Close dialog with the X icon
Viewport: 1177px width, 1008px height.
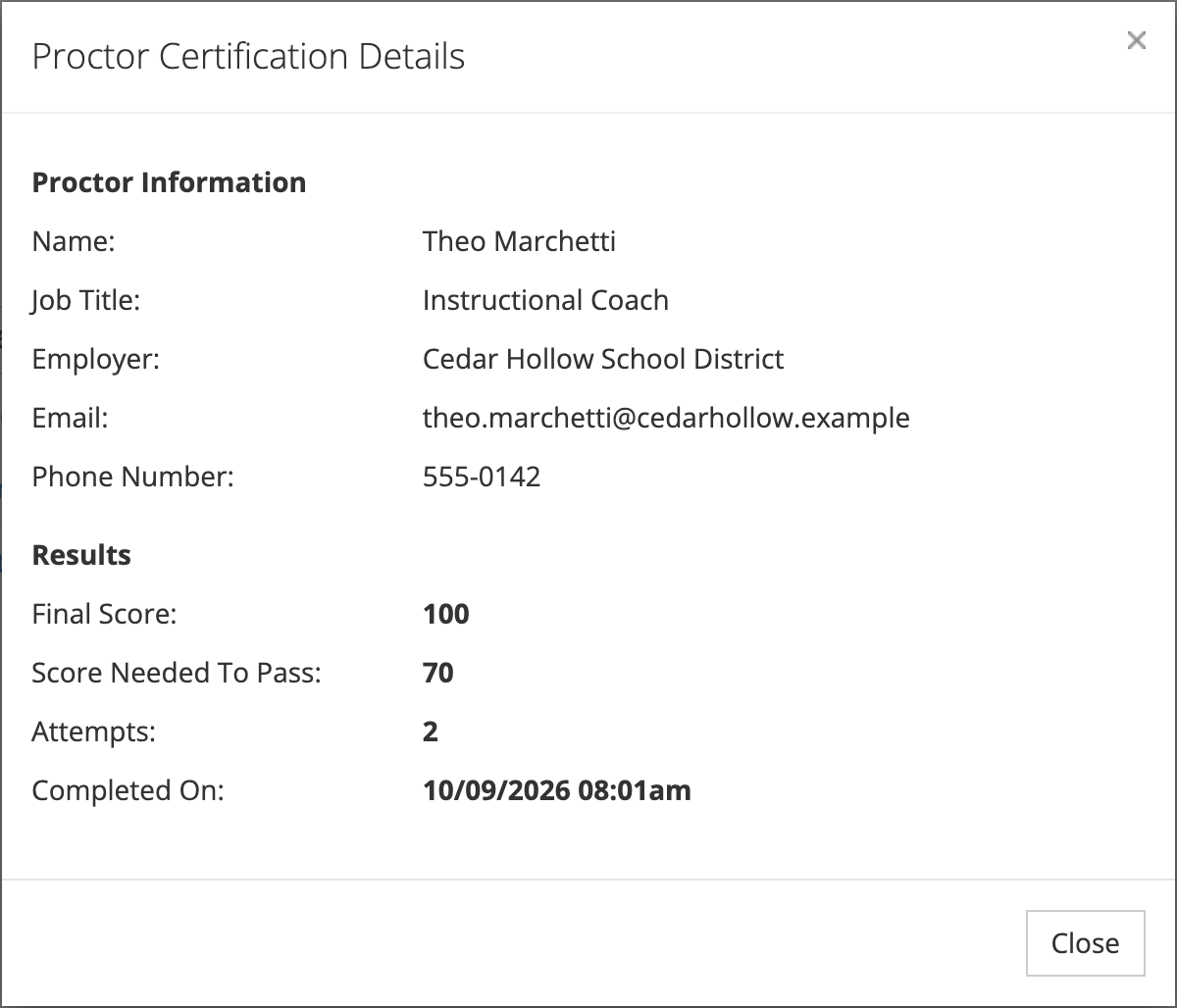(x=1136, y=40)
